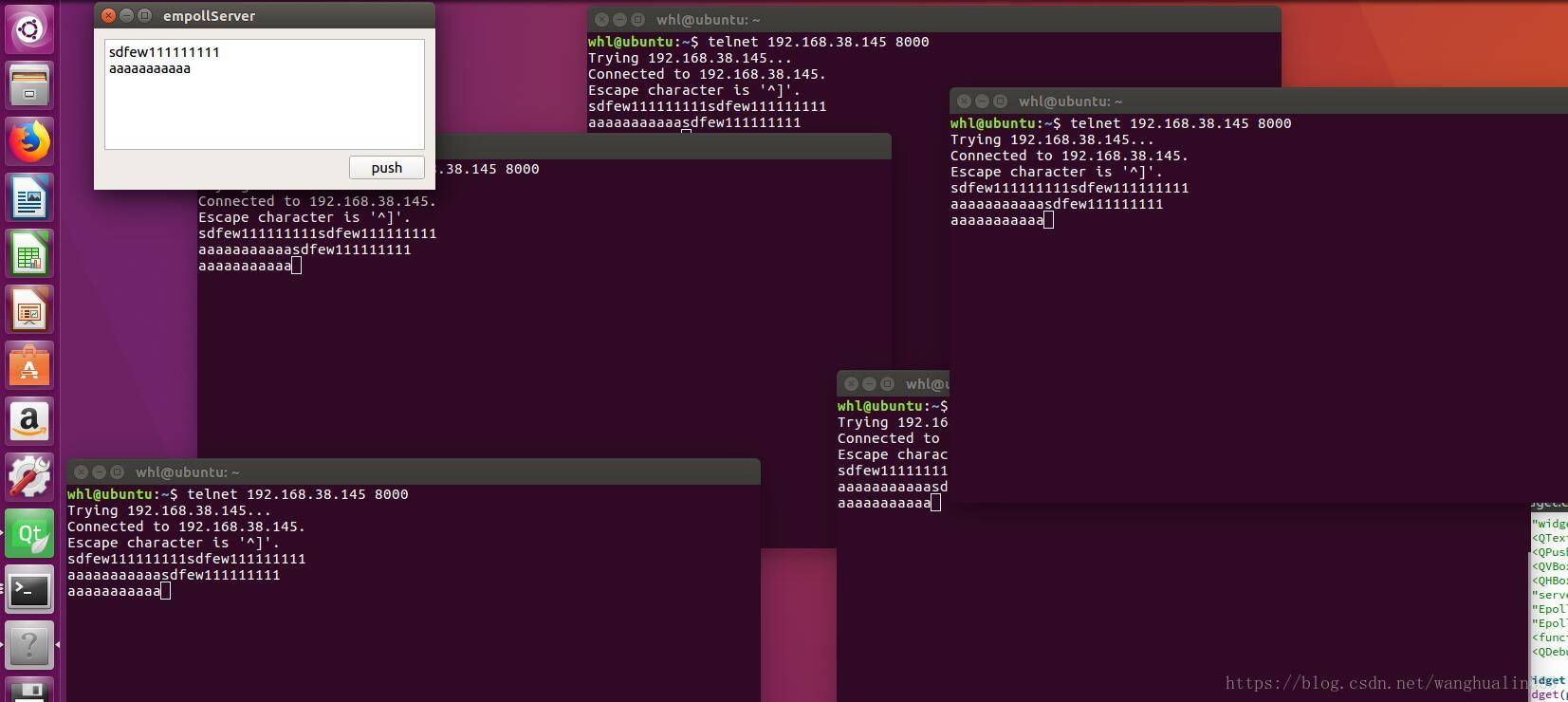This screenshot has width=1568, height=702.
Task: Close the top center terminal window
Action: pyautogui.click(x=601, y=19)
